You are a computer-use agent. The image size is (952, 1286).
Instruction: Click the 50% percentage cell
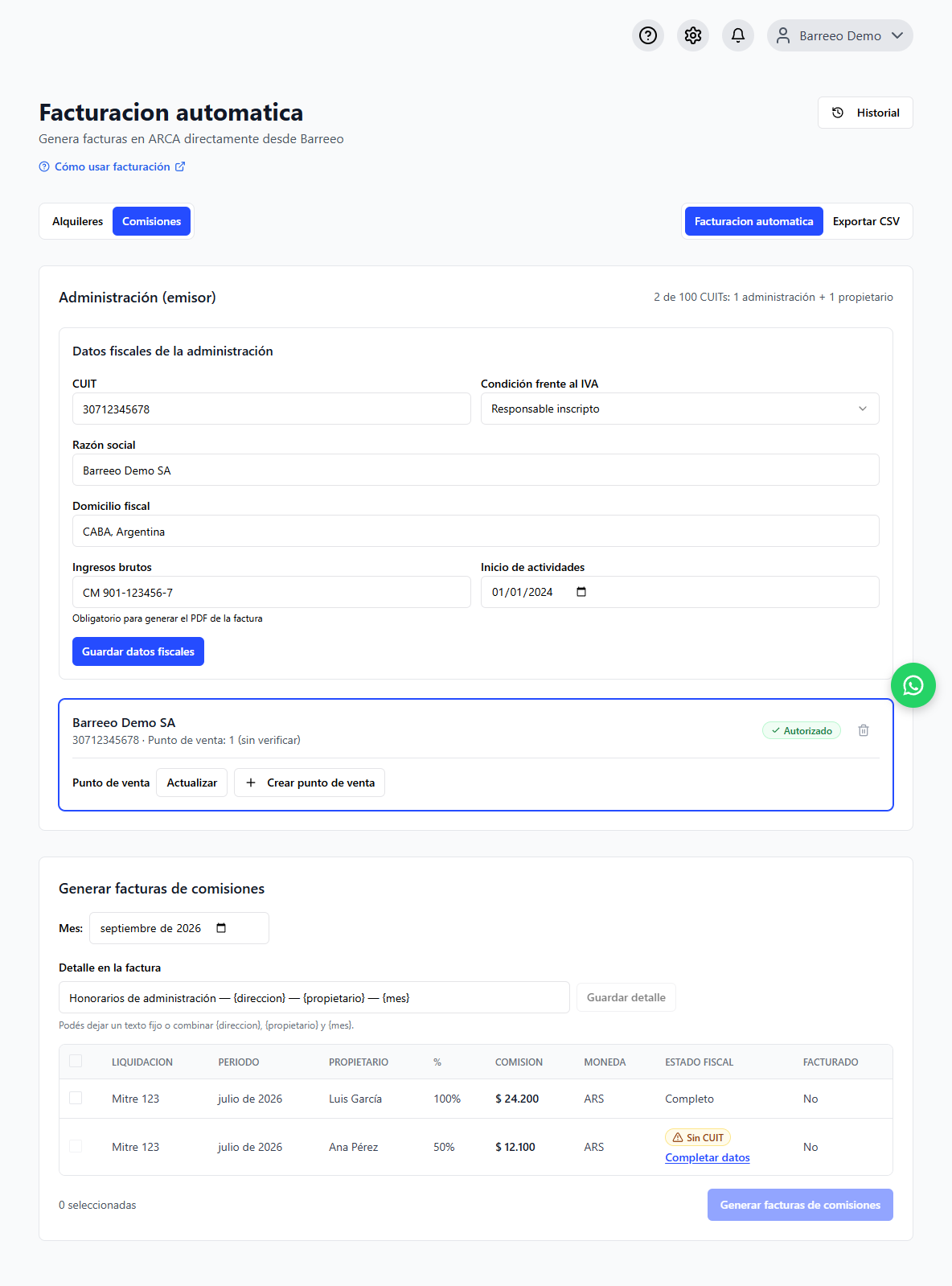click(444, 1147)
